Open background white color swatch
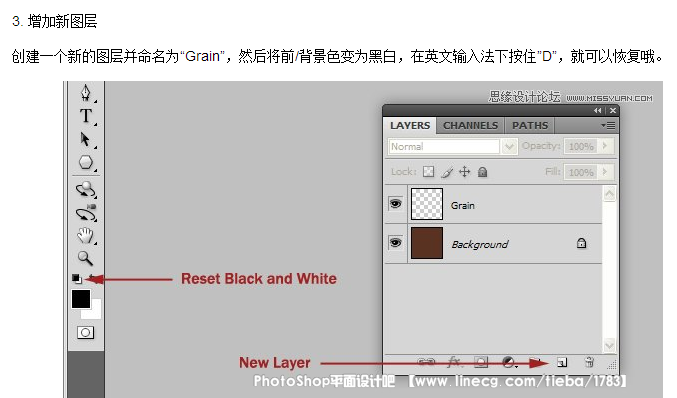The image size is (677, 398). click(96, 313)
